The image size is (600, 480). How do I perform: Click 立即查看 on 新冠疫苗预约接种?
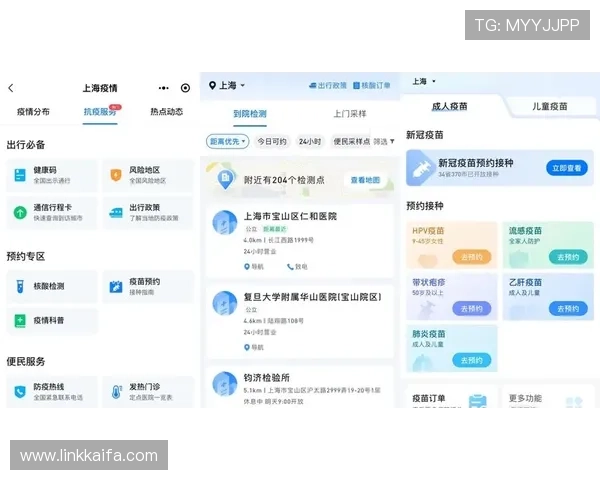(x=566, y=168)
